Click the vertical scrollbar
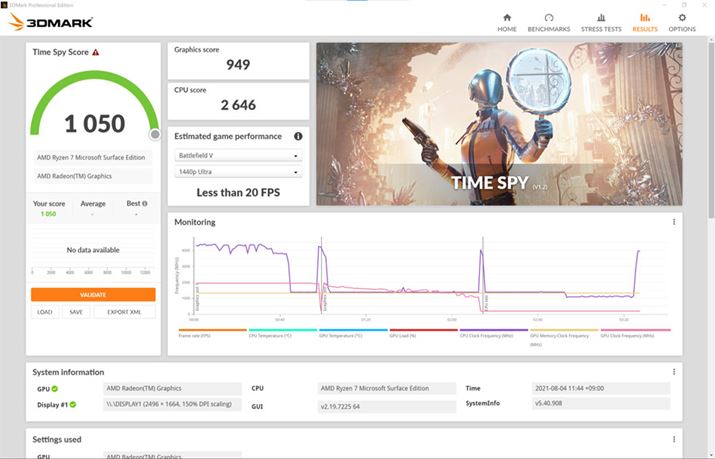 711,128
